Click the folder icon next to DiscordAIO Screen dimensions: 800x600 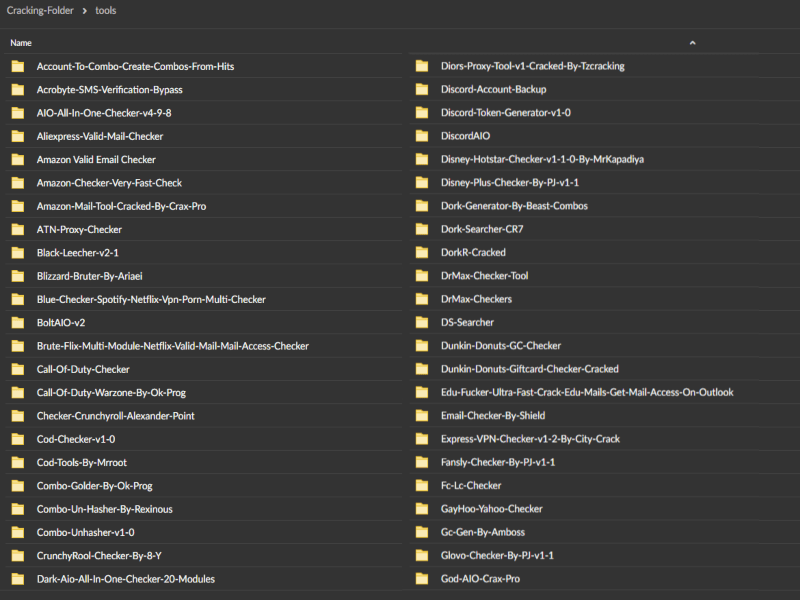[x=421, y=136]
